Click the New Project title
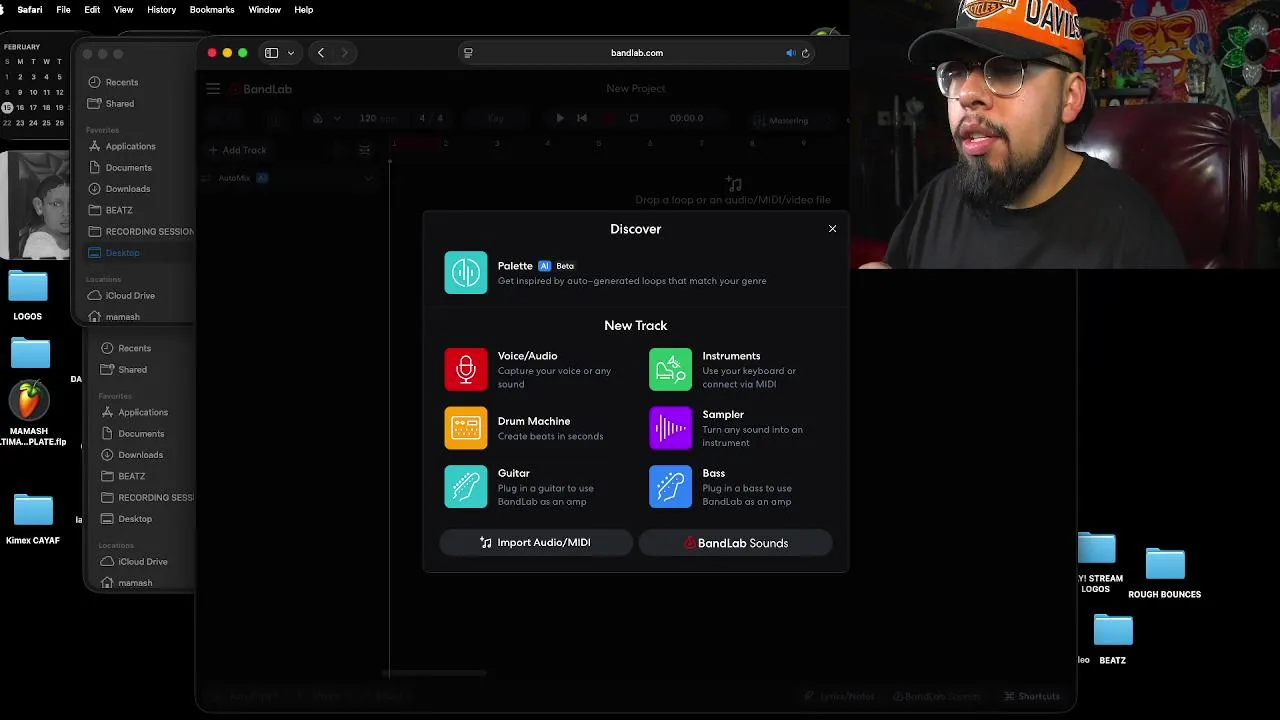The image size is (1280, 720). click(636, 88)
